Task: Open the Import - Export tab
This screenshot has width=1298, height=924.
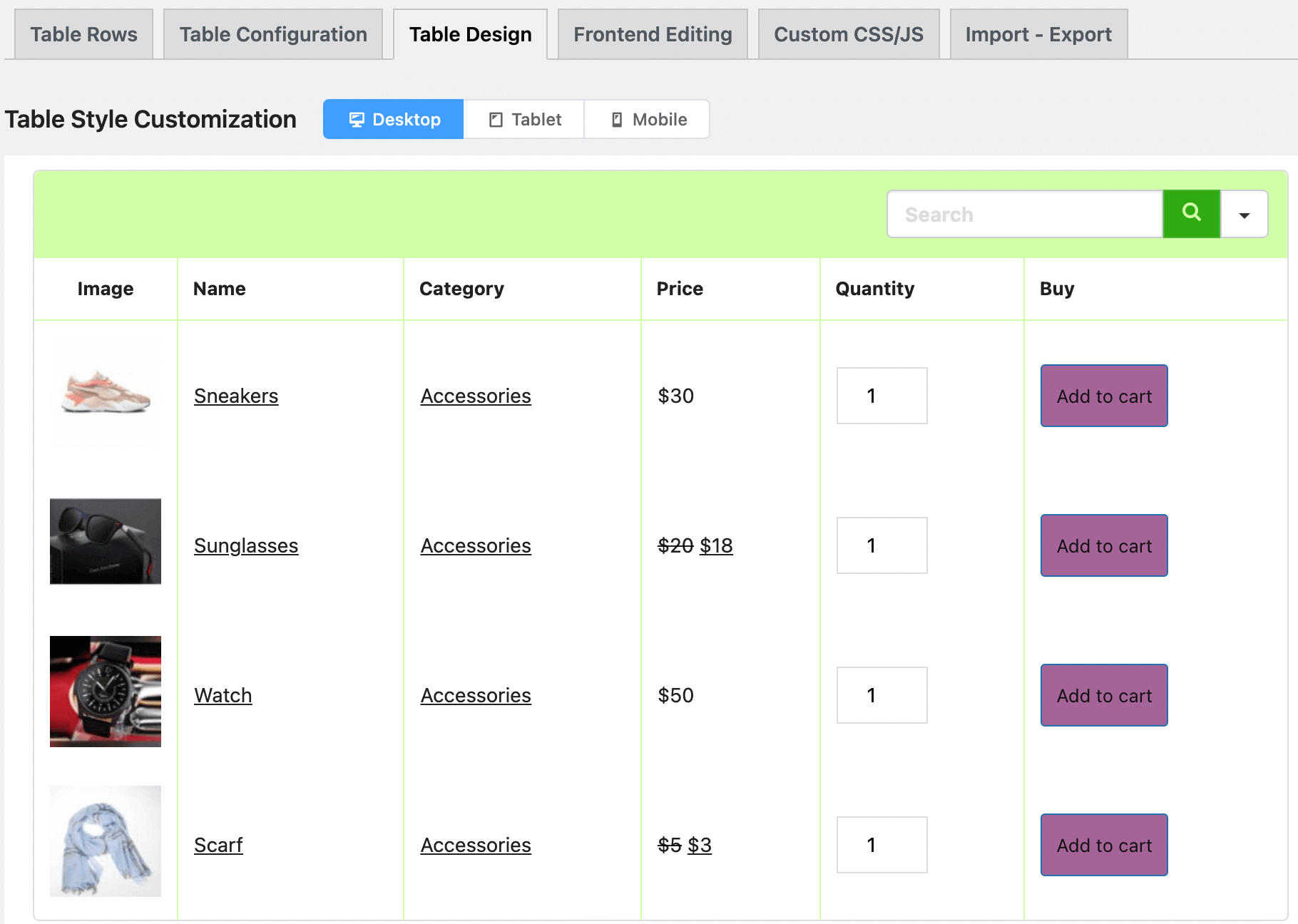Action: click(1038, 34)
